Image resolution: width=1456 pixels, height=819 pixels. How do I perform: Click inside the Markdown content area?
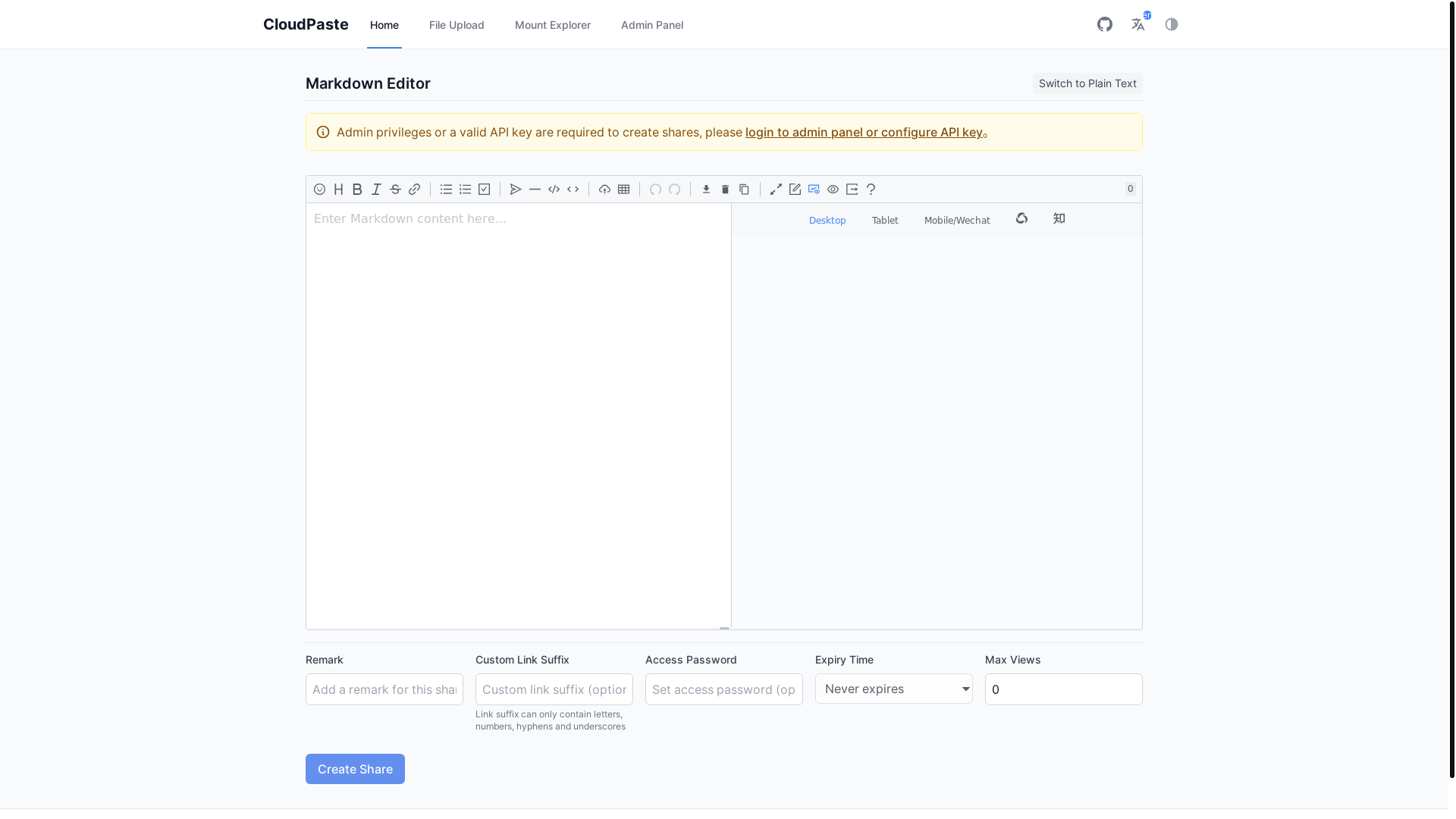(519, 416)
